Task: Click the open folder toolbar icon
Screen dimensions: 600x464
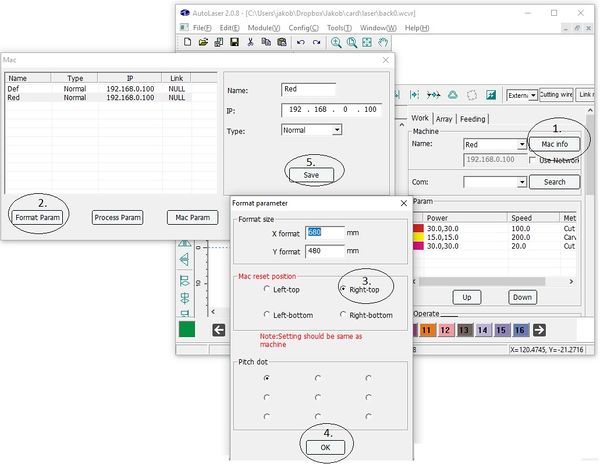Action: [x=203, y=42]
